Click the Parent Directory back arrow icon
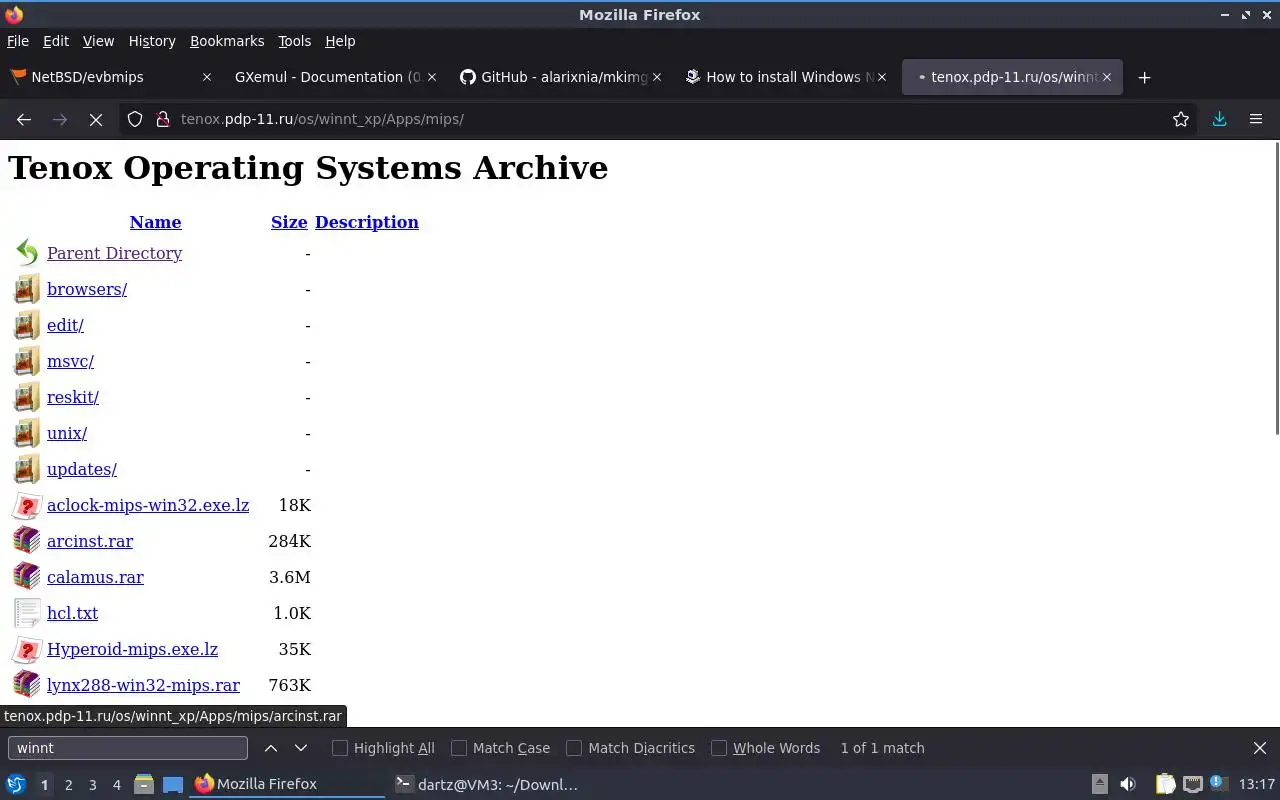 tap(27, 253)
